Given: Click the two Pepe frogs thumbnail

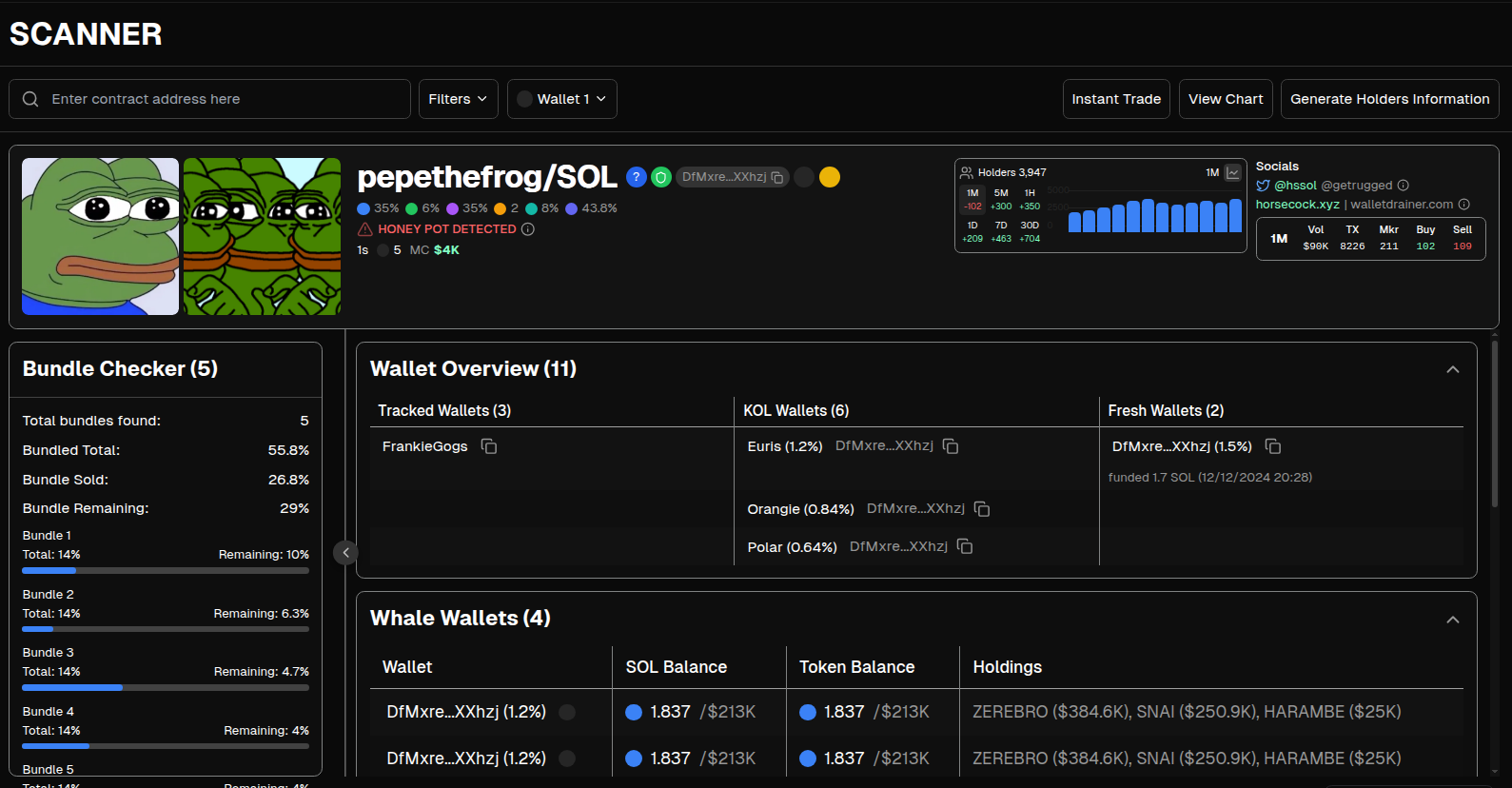Looking at the screenshot, I should click(262, 236).
